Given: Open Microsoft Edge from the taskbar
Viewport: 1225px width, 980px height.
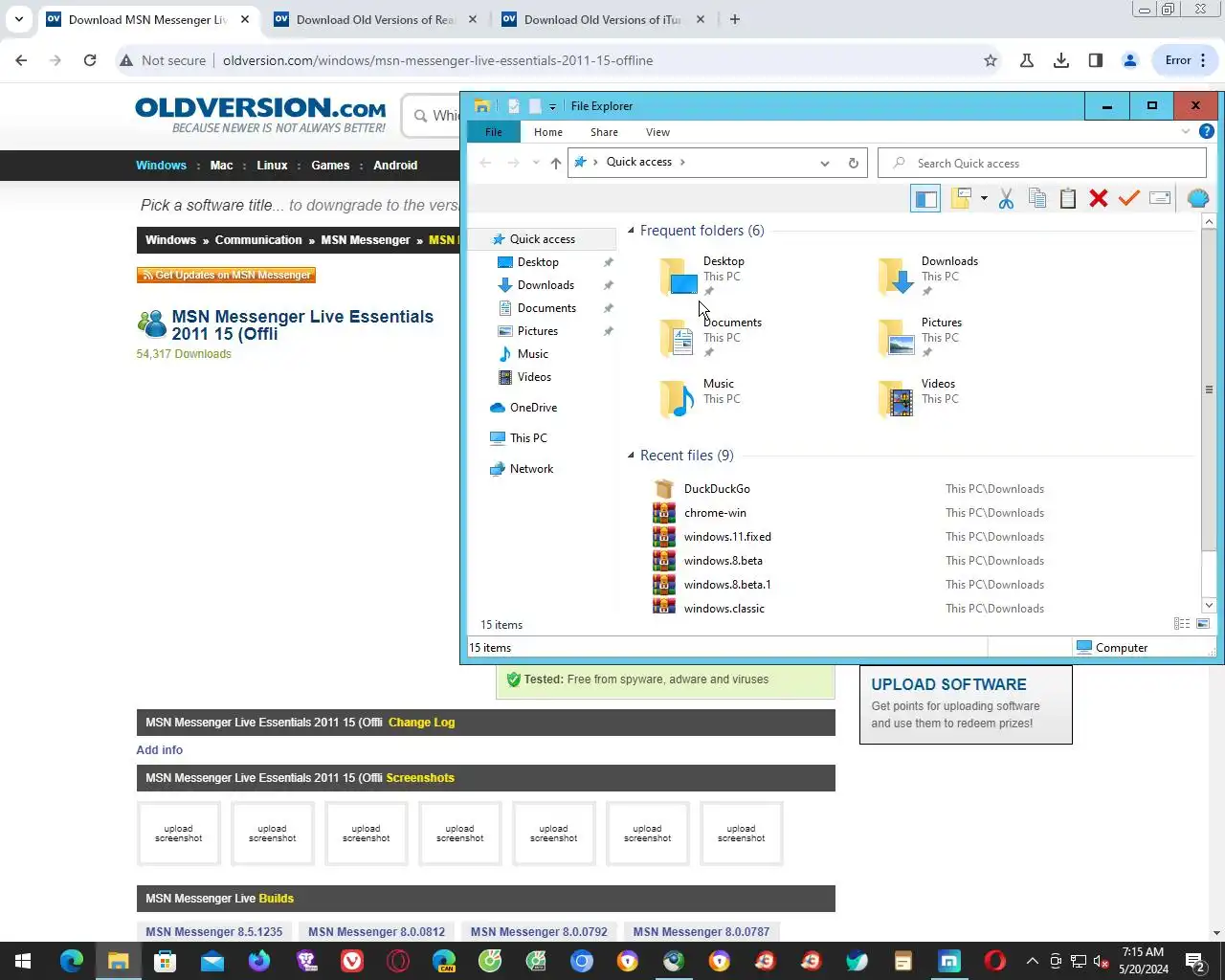Looking at the screenshot, I should click(72, 961).
